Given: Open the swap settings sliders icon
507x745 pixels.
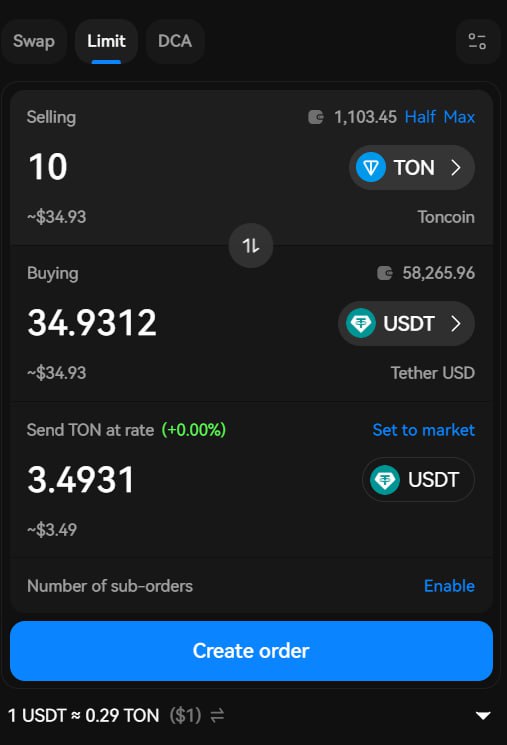Looking at the screenshot, I should pyautogui.click(x=477, y=41).
